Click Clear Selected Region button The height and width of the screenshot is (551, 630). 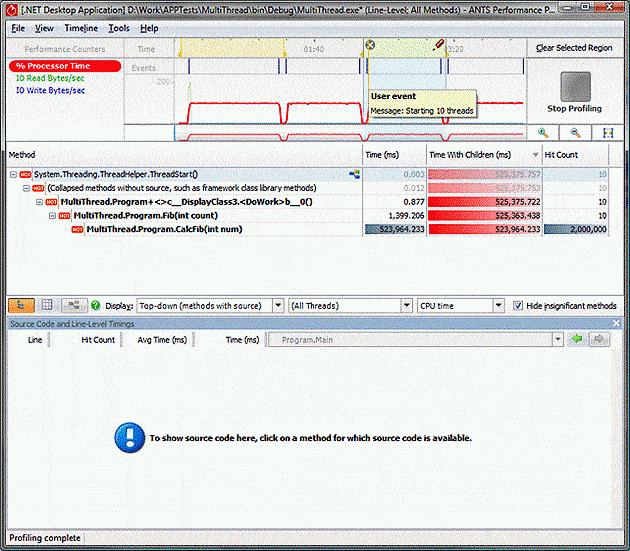point(574,48)
